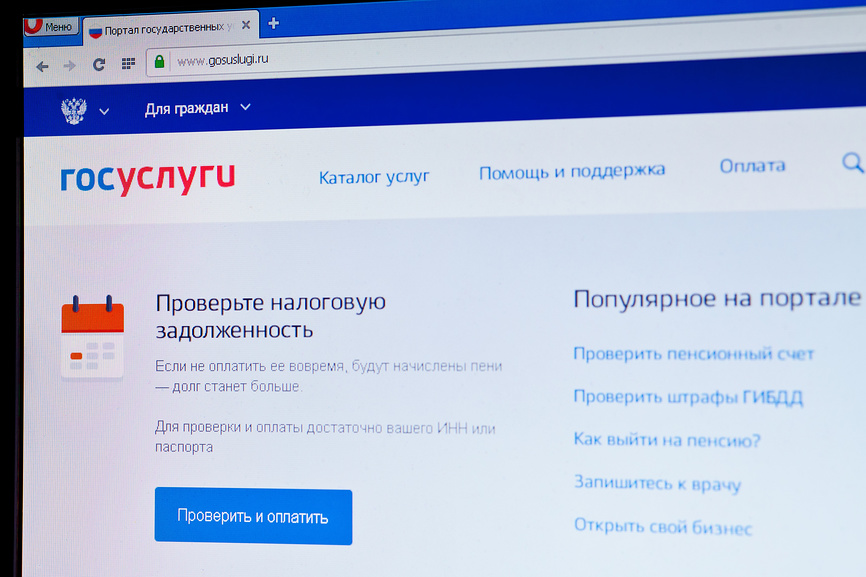This screenshot has height=577, width=866.
Task: Click heading Проверьте налоговую задолженность
Action: (271, 316)
